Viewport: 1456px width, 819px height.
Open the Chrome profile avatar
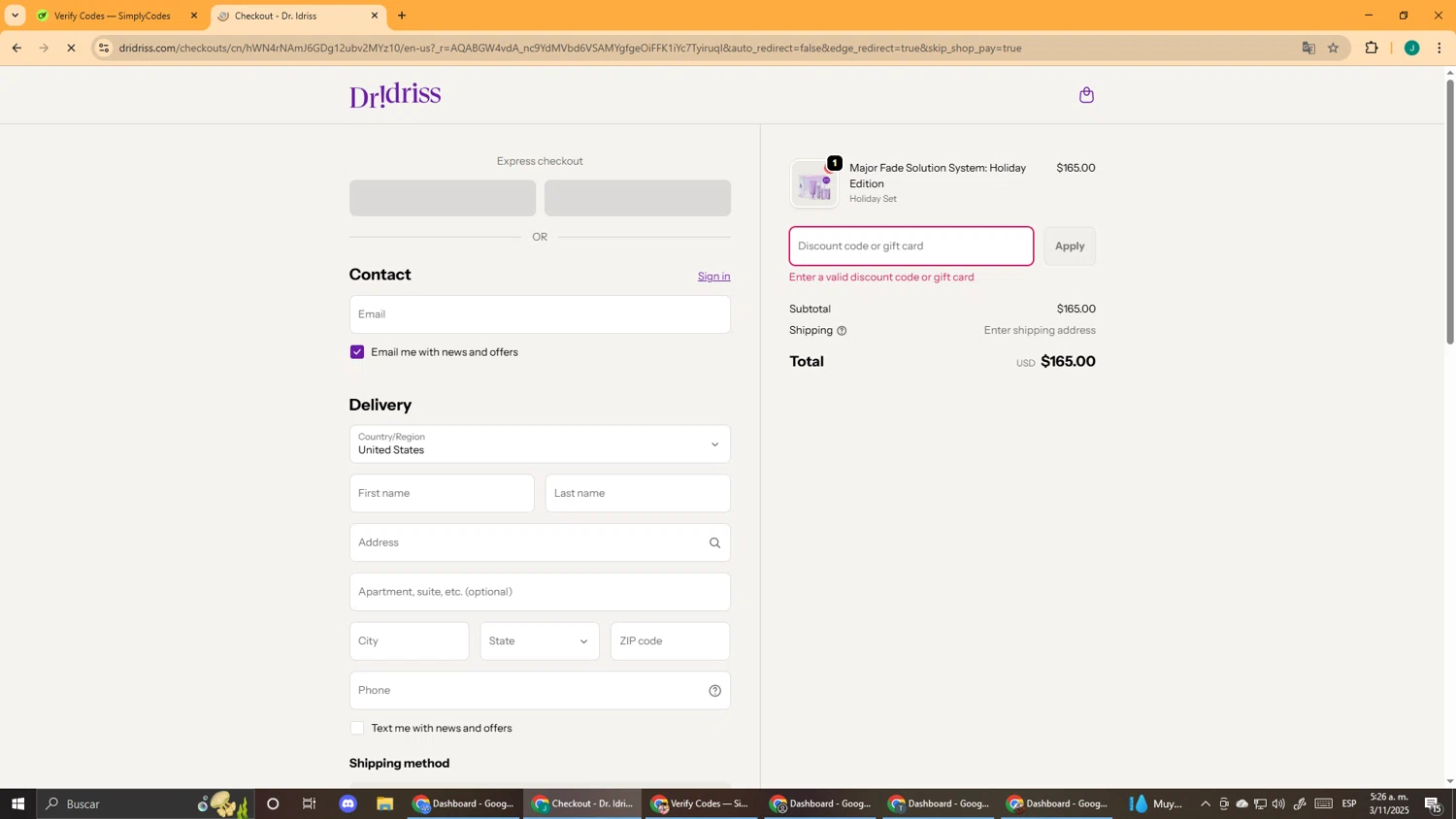coord(1411,48)
